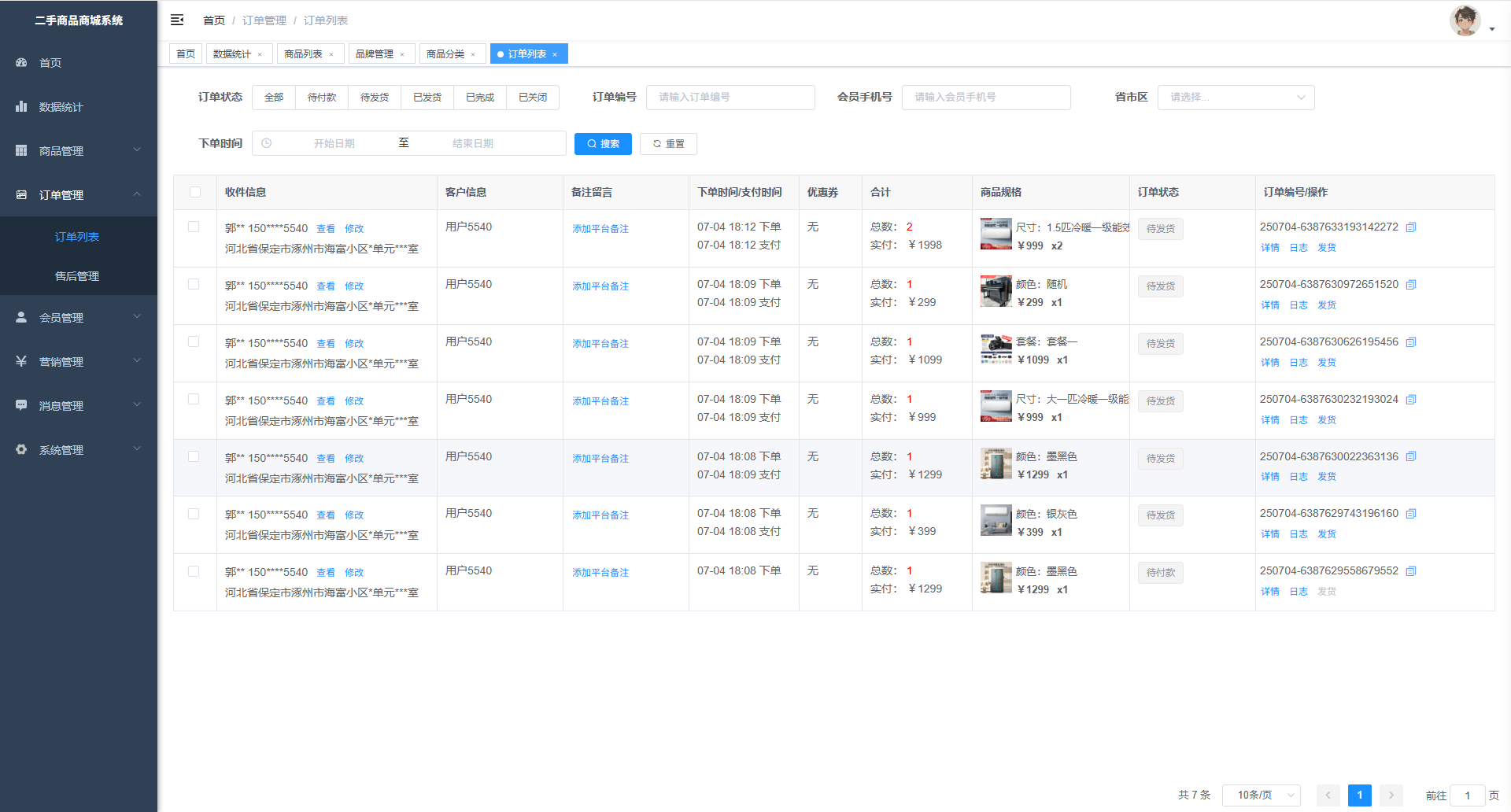Viewport: 1511px width, 812px height.
Task: Click the 订单编号 input field
Action: point(730,98)
